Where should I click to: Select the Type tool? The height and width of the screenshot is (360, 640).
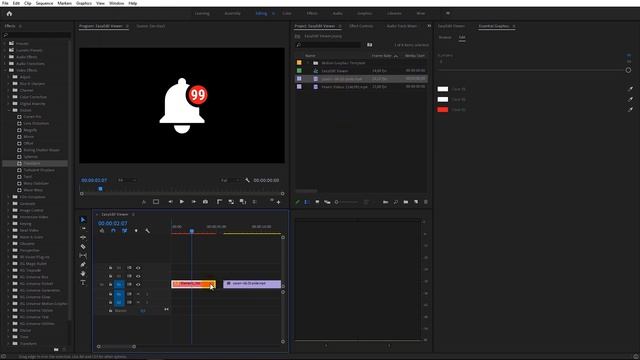(83, 282)
